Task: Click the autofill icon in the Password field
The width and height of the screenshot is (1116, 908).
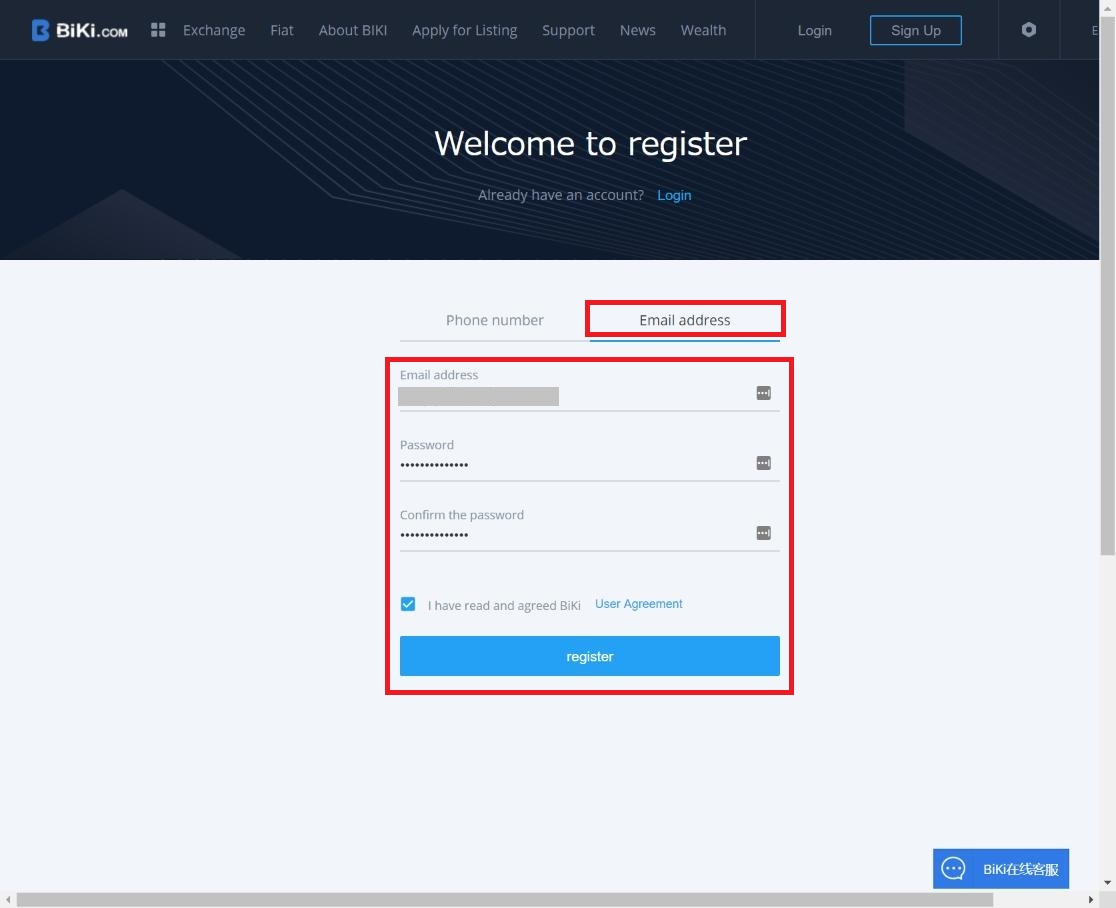Action: coord(763,463)
